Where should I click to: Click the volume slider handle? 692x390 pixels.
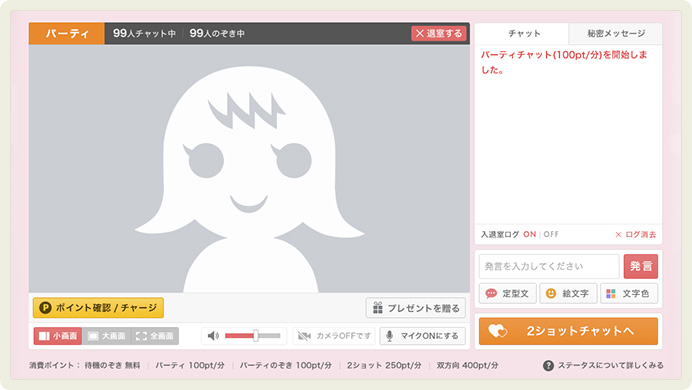coord(256,336)
